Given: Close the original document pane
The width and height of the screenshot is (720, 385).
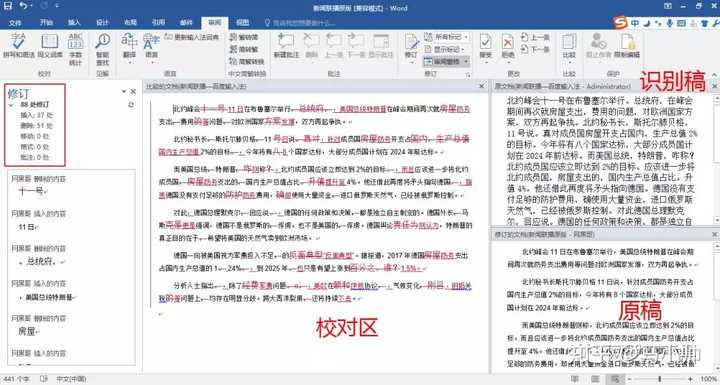Looking at the screenshot, I should click(x=715, y=86).
